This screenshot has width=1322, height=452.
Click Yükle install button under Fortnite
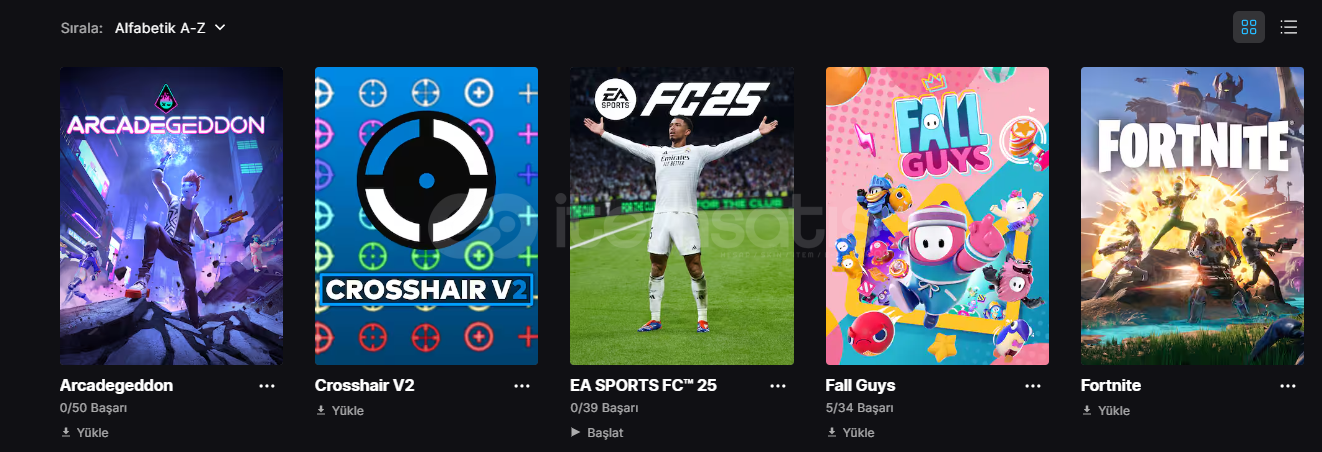point(1106,411)
